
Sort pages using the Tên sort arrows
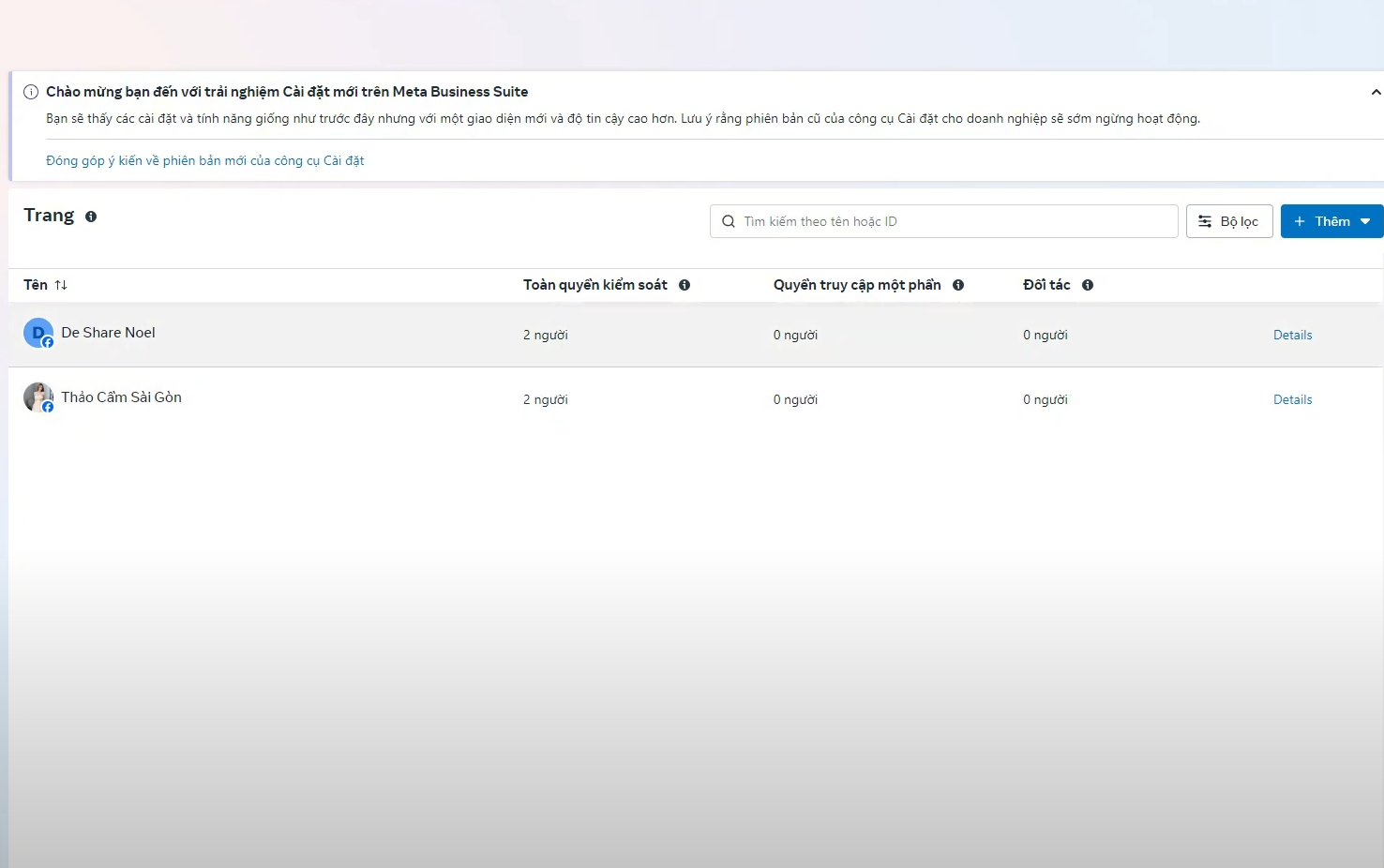(61, 285)
